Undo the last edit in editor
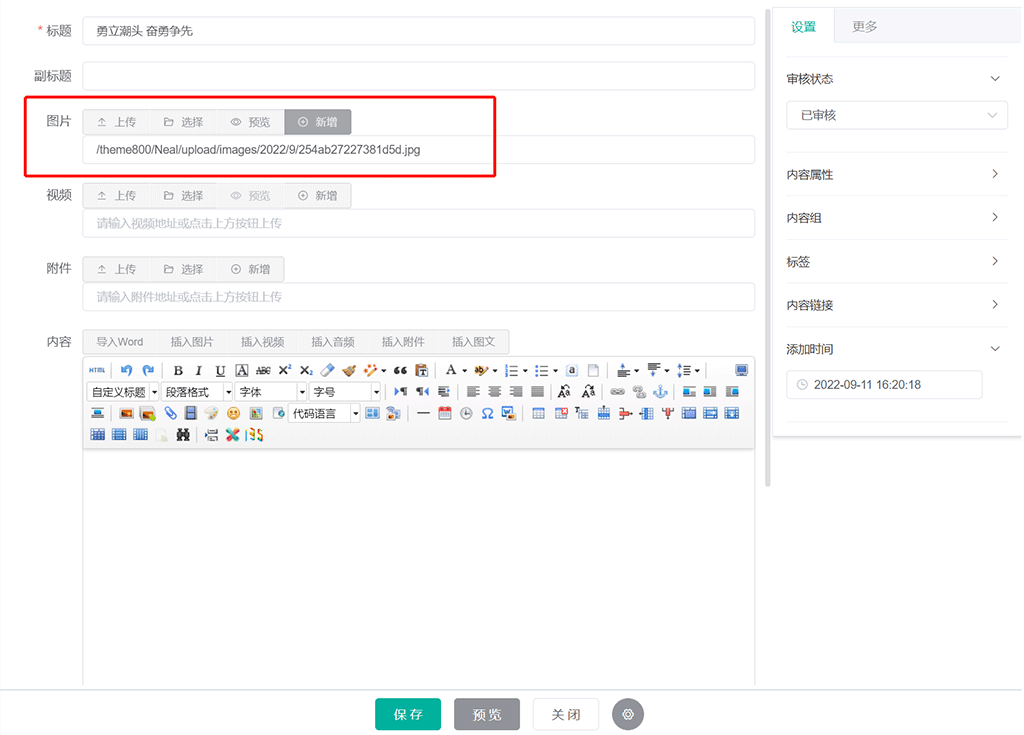1024x735 pixels. coord(126,370)
